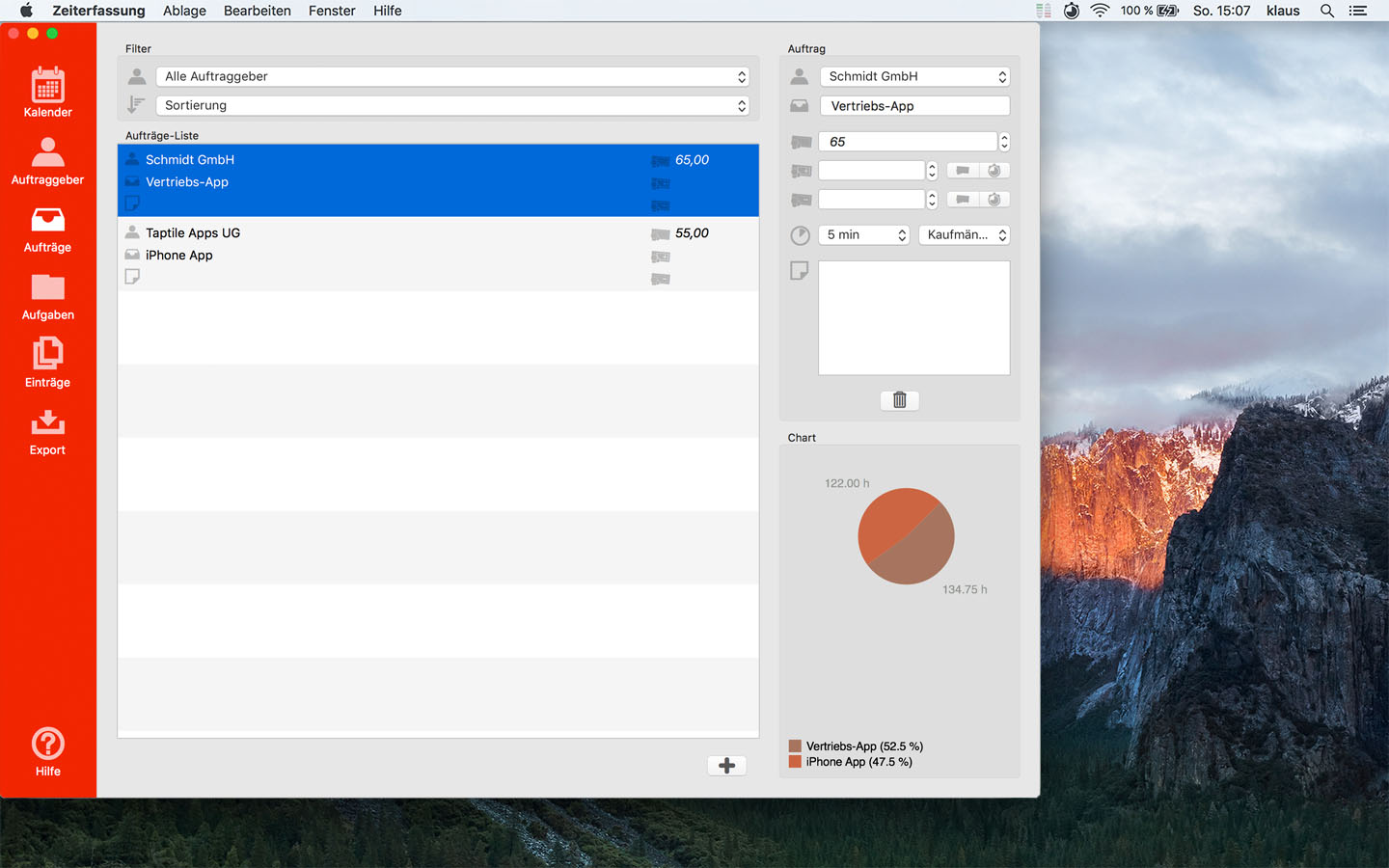Click the stopwatch button in the second rate row
The image size is (1389, 868).
point(994,171)
